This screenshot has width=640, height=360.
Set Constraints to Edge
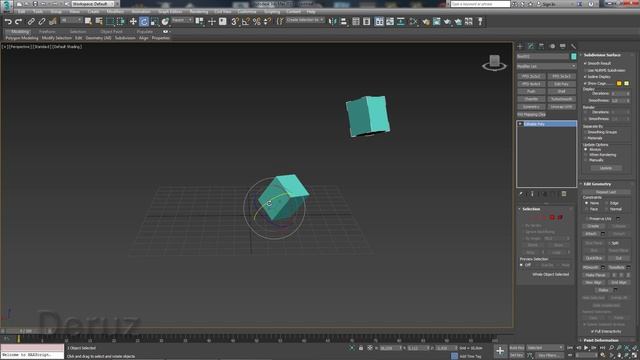click(607, 203)
